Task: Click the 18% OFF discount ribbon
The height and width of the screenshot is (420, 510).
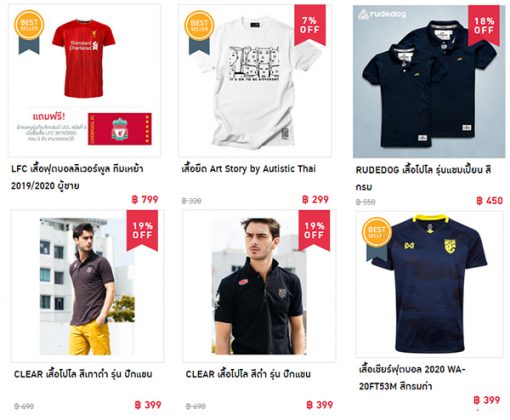Action: 484,26
